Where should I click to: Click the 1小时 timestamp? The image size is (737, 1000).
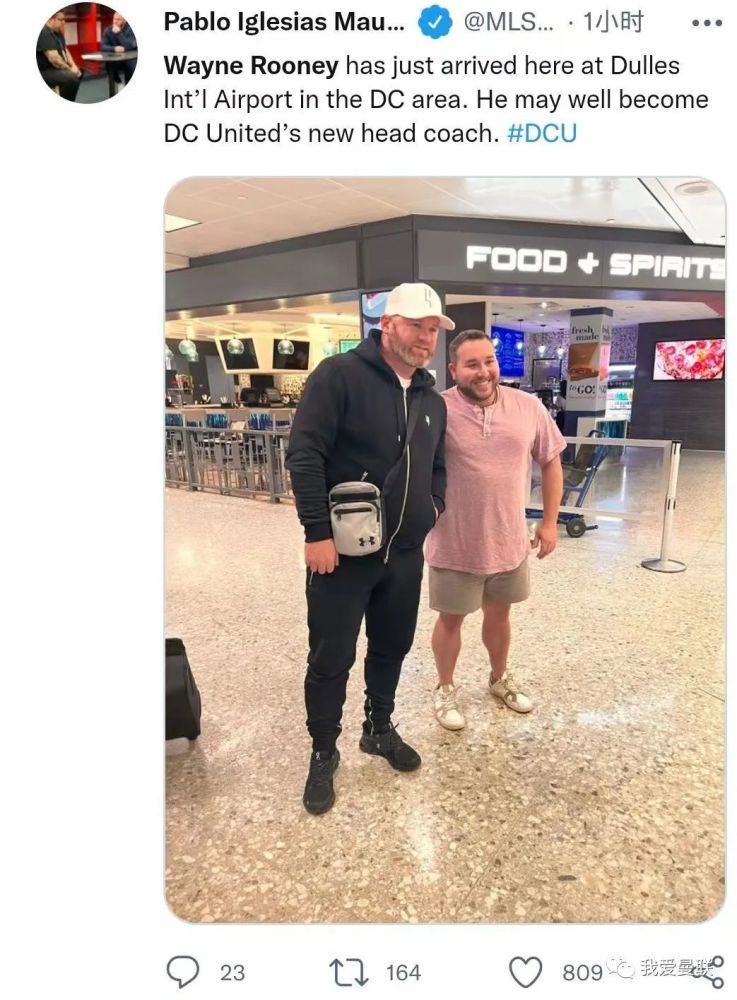click(x=614, y=22)
